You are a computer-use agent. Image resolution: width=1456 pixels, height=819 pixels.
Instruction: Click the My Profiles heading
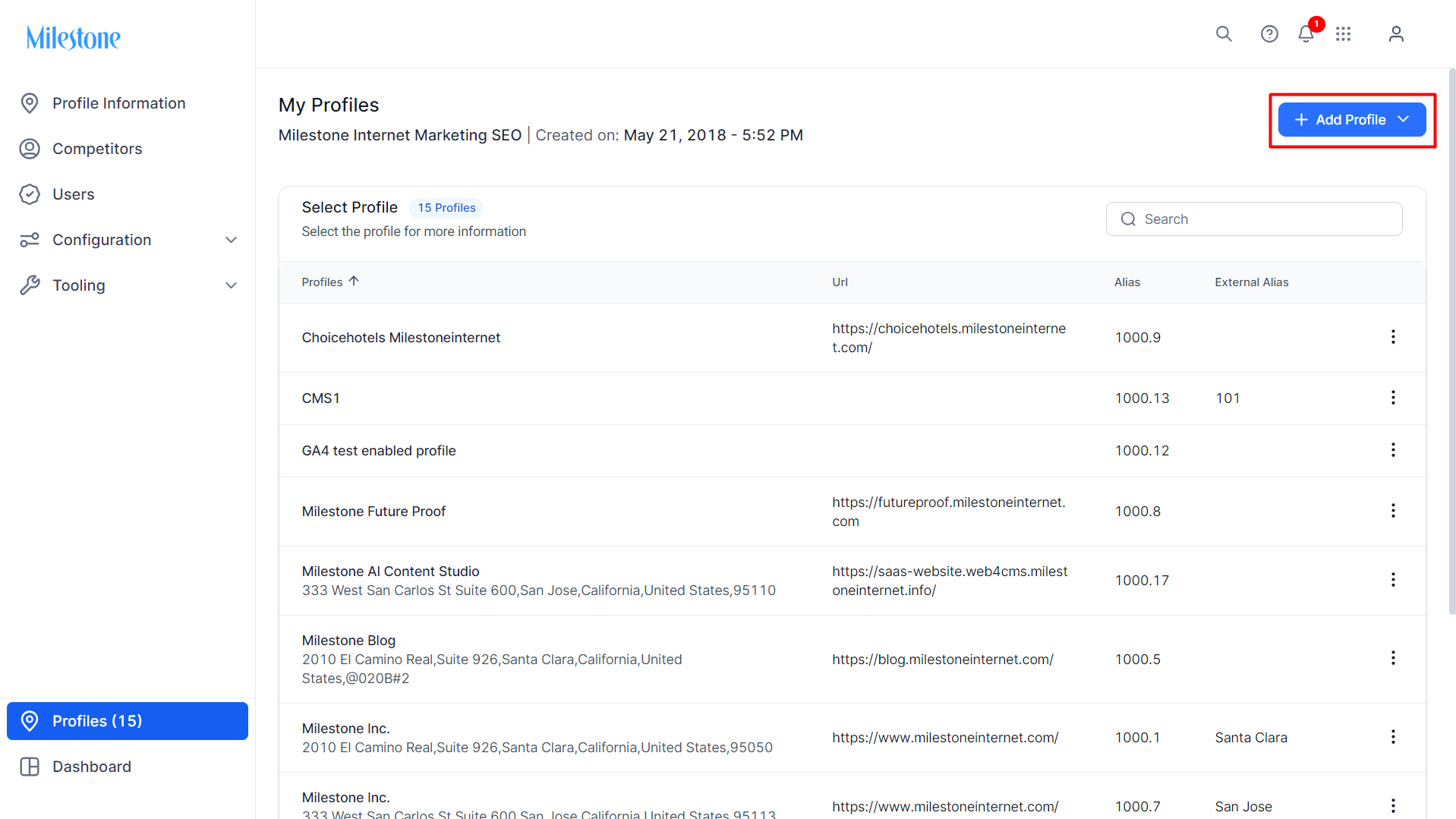pos(329,105)
